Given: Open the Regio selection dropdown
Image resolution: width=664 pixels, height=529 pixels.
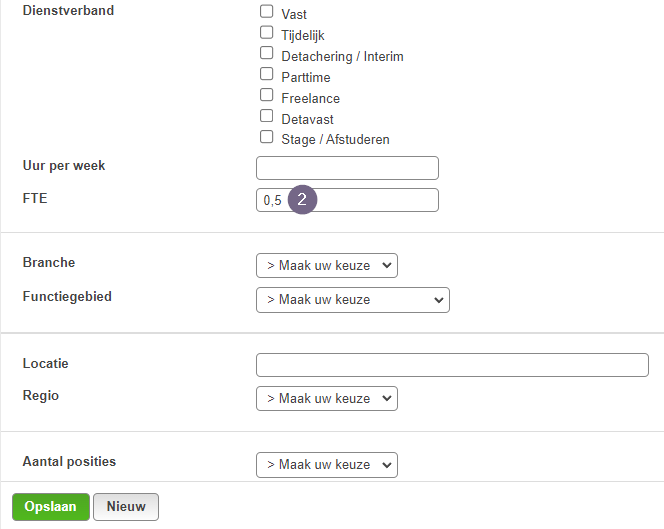Looking at the screenshot, I should 327,399.
